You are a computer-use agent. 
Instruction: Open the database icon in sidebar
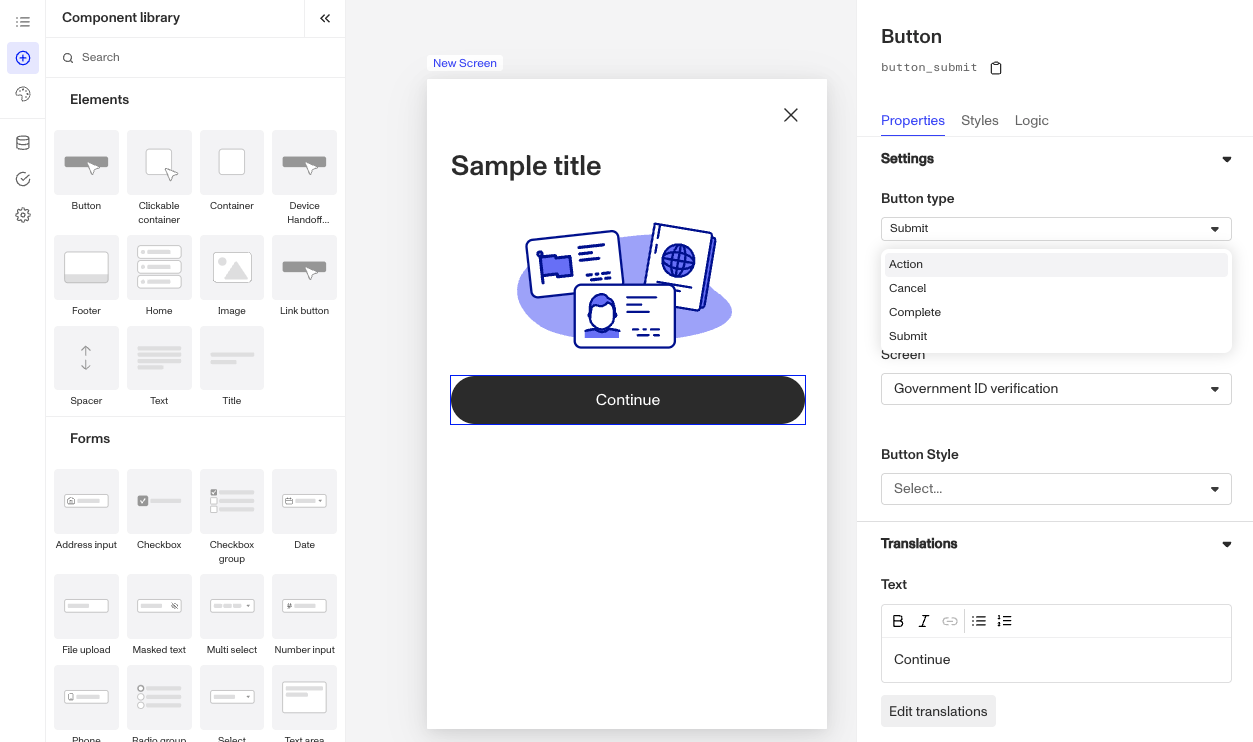pos(23,143)
